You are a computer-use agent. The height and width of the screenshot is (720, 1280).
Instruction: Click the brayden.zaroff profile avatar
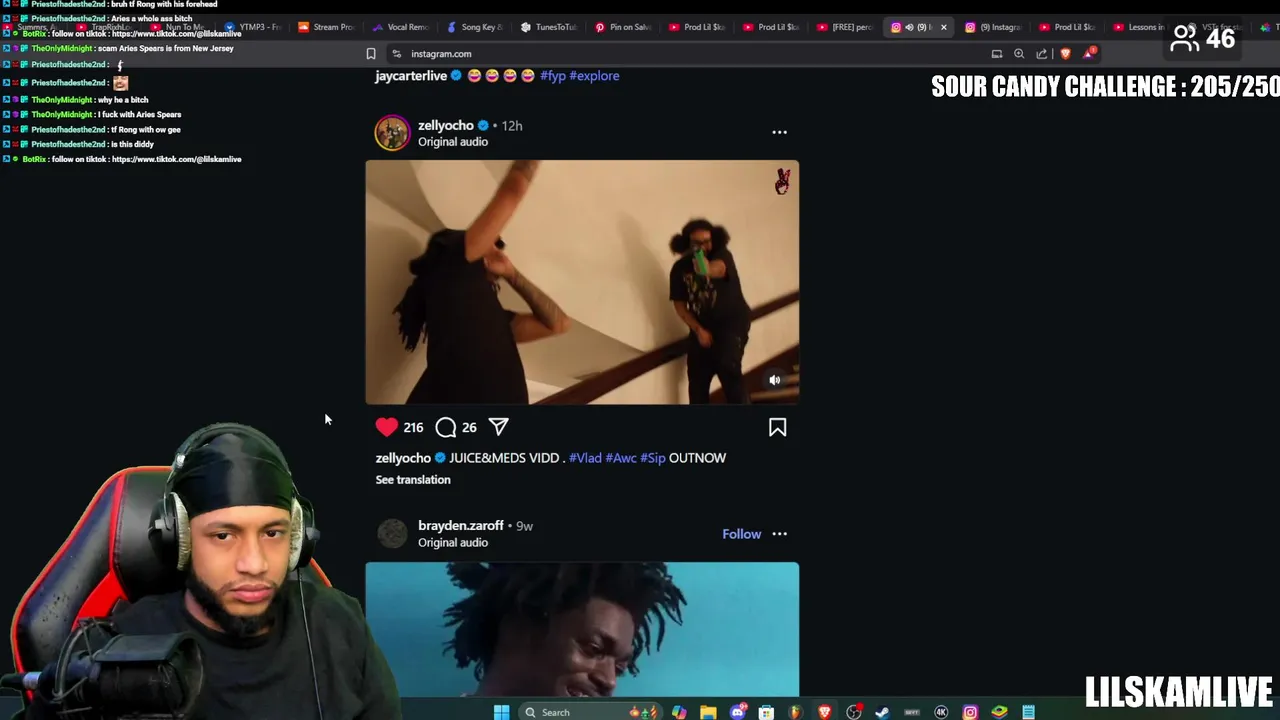(392, 533)
